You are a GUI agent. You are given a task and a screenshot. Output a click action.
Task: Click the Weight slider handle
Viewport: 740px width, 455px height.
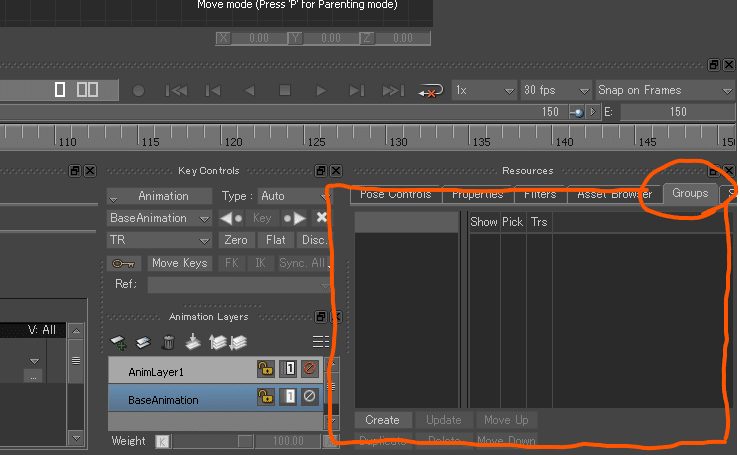click(245, 441)
